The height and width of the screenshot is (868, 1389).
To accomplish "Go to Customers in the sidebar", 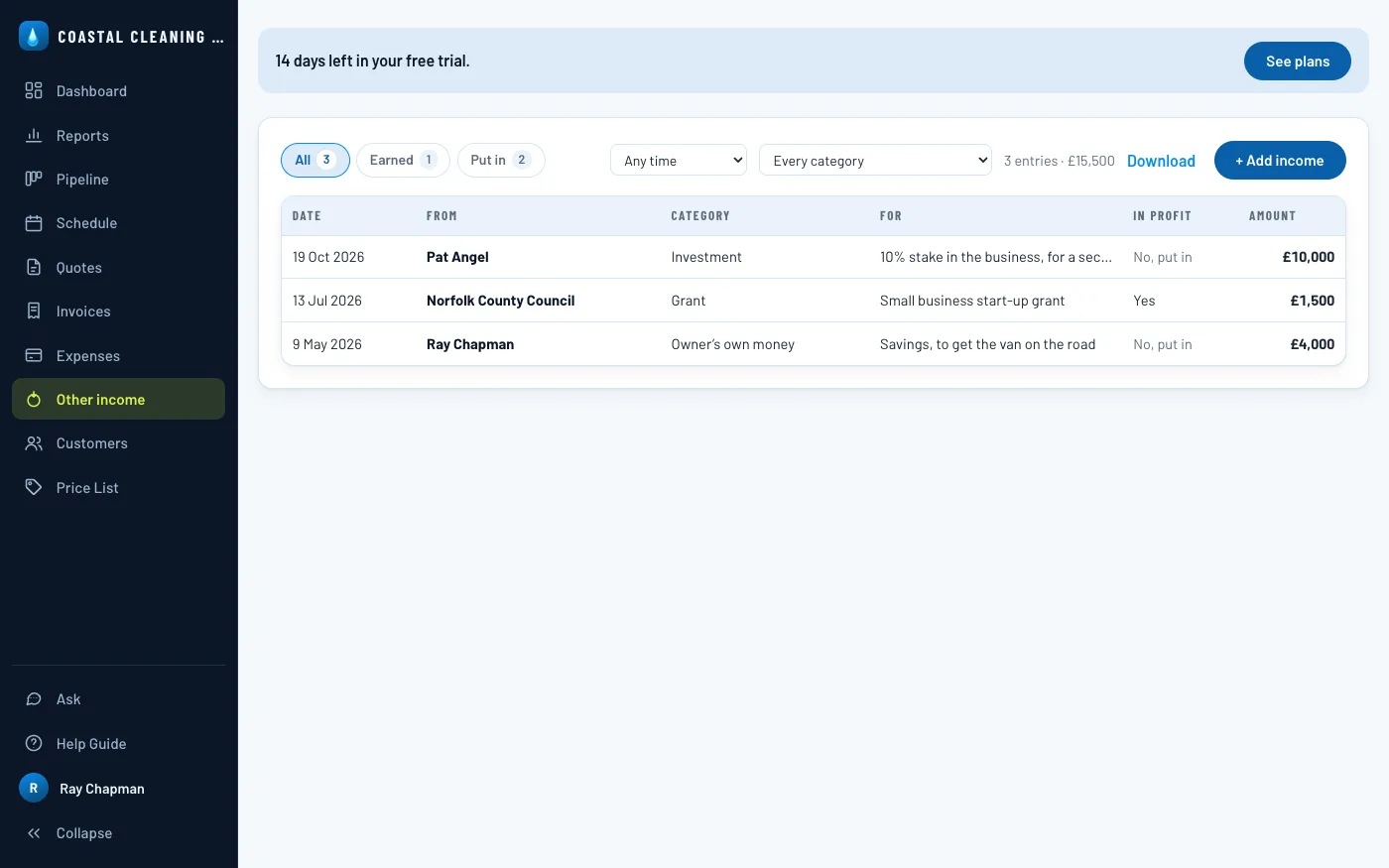I will (x=118, y=443).
